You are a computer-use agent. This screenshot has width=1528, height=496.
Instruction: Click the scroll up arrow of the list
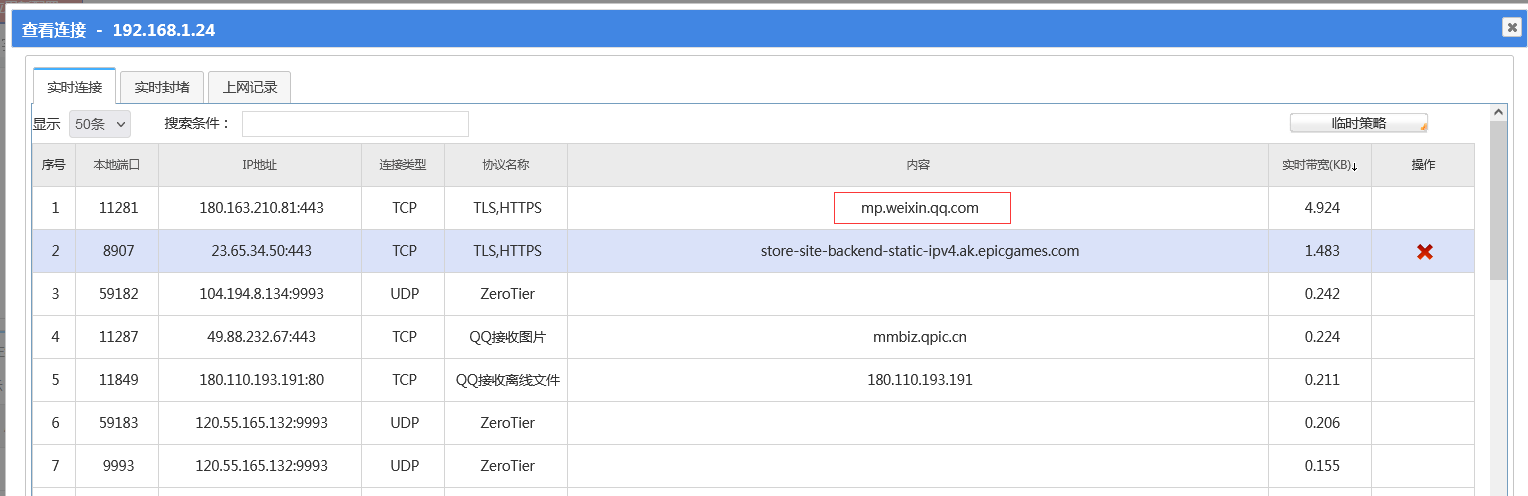[1498, 113]
